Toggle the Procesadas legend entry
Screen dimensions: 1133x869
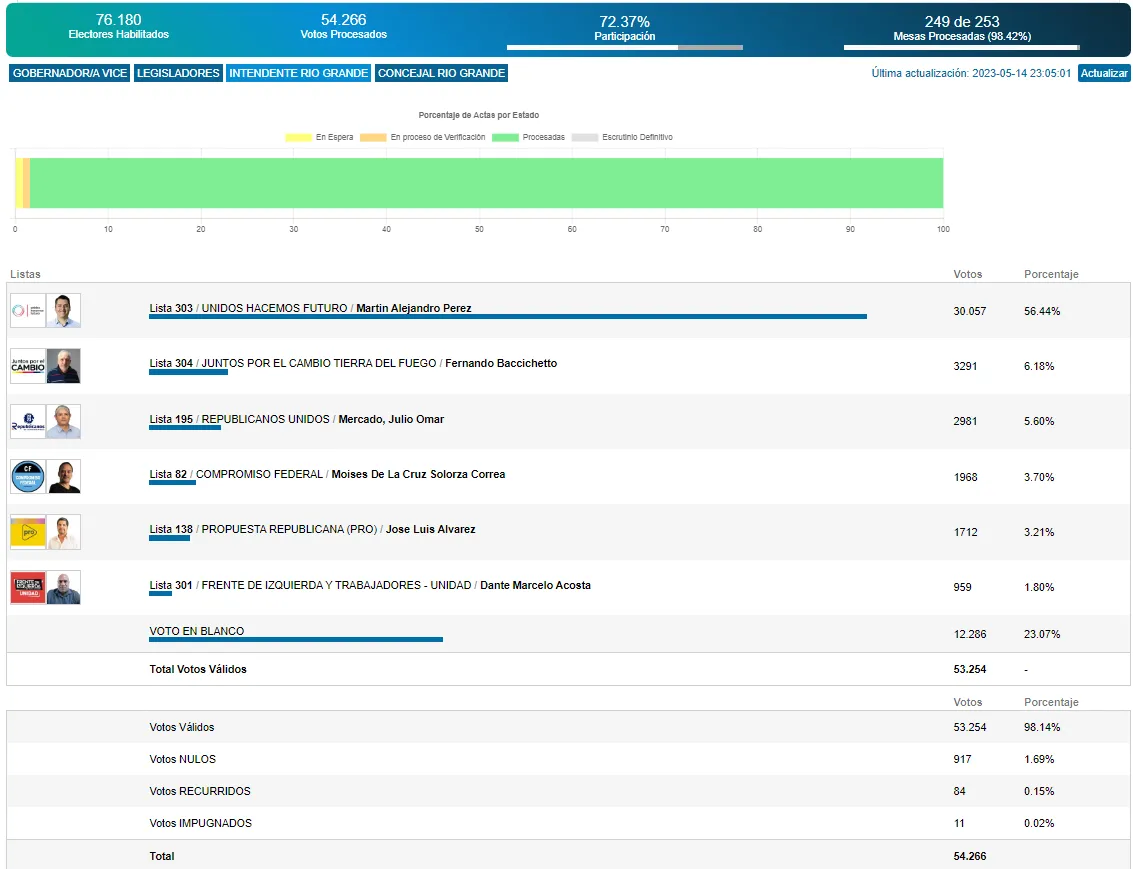[x=529, y=137]
